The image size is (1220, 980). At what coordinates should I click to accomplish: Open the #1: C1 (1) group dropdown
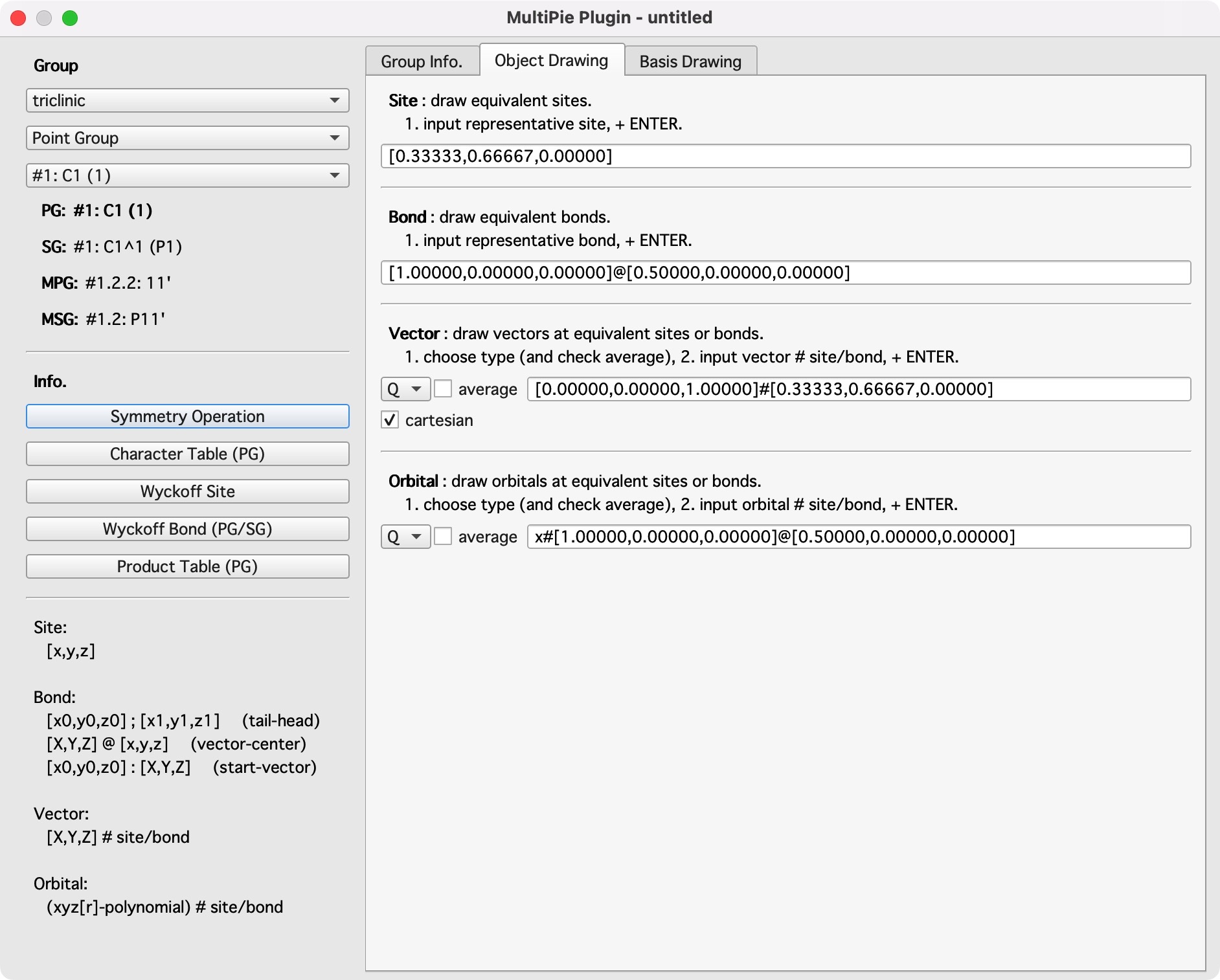click(187, 175)
